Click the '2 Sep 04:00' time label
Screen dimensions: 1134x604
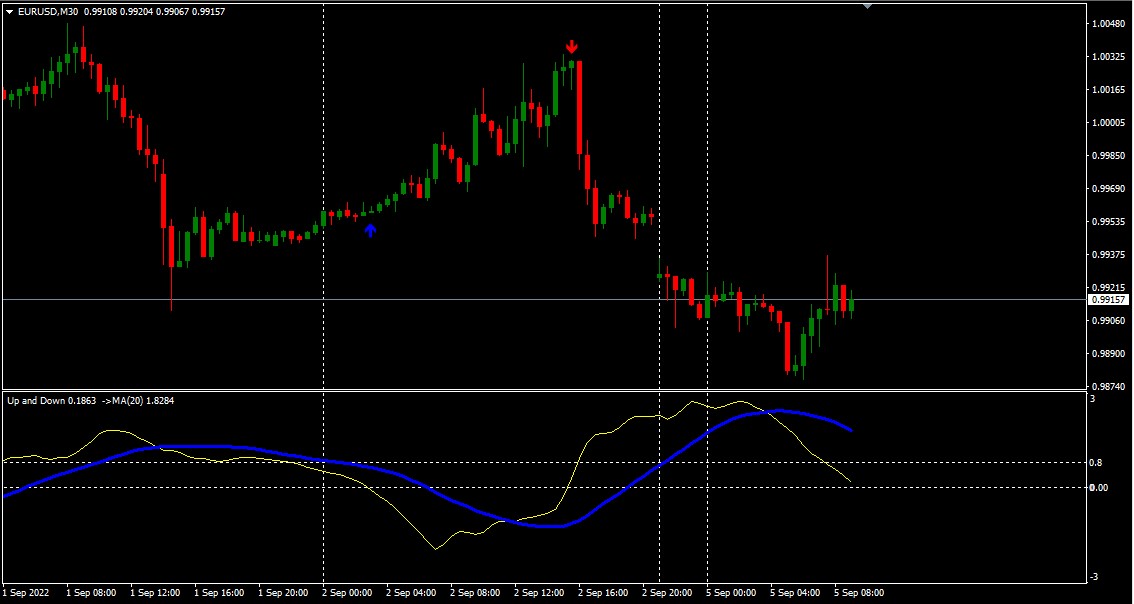[x=411, y=593]
